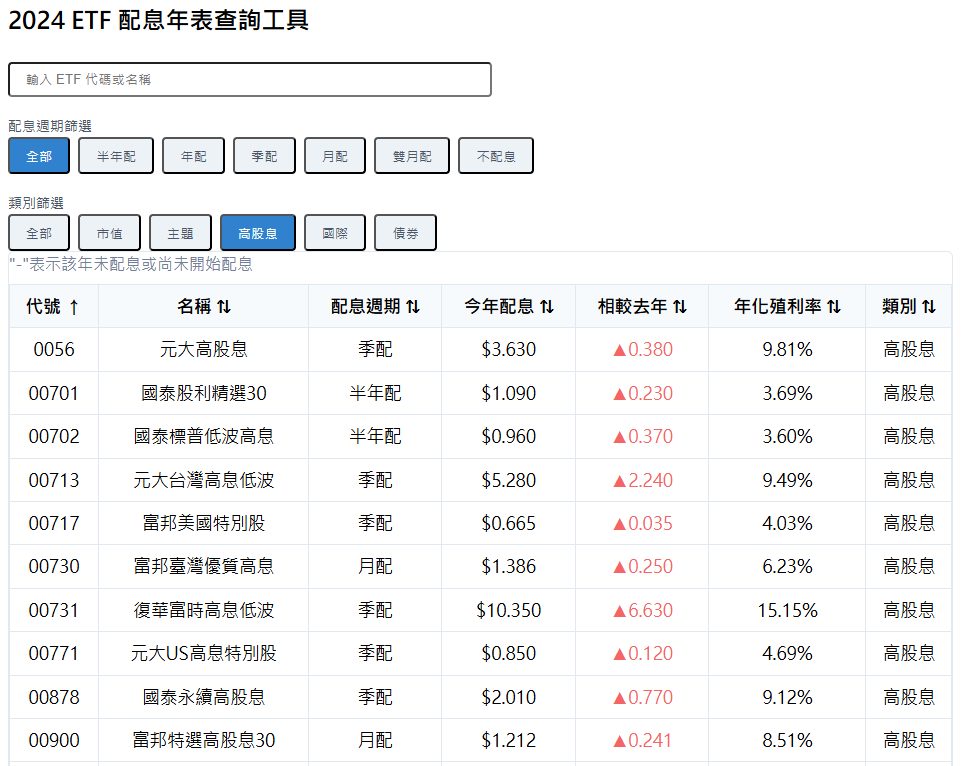961x766 pixels.
Task: Click name 國泰股利精選30
Action: pyautogui.click(x=203, y=393)
